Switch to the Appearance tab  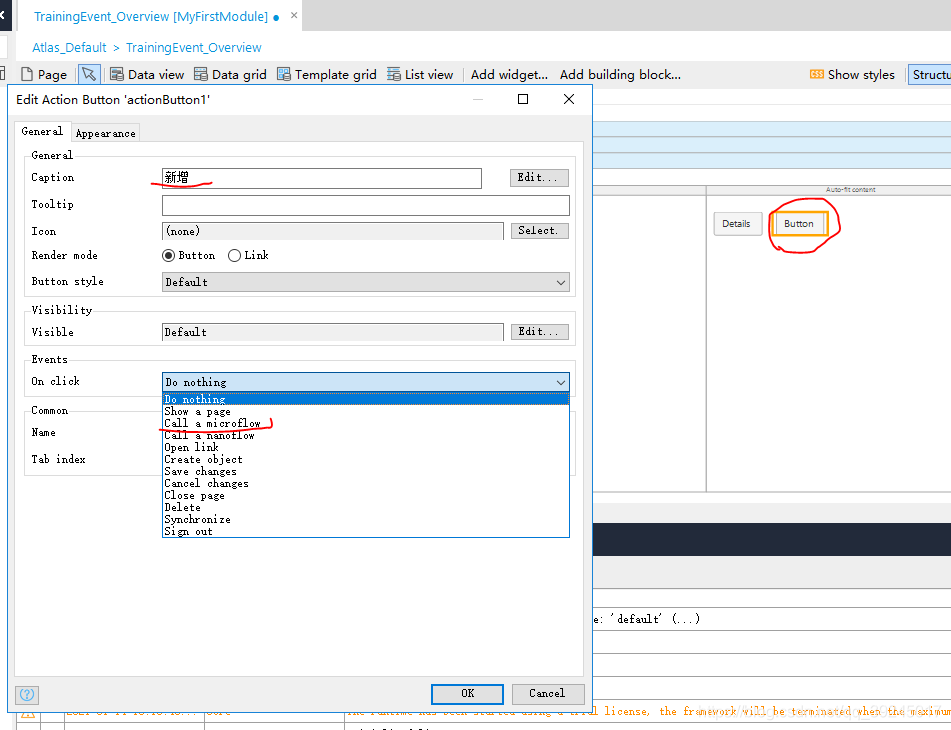105,133
